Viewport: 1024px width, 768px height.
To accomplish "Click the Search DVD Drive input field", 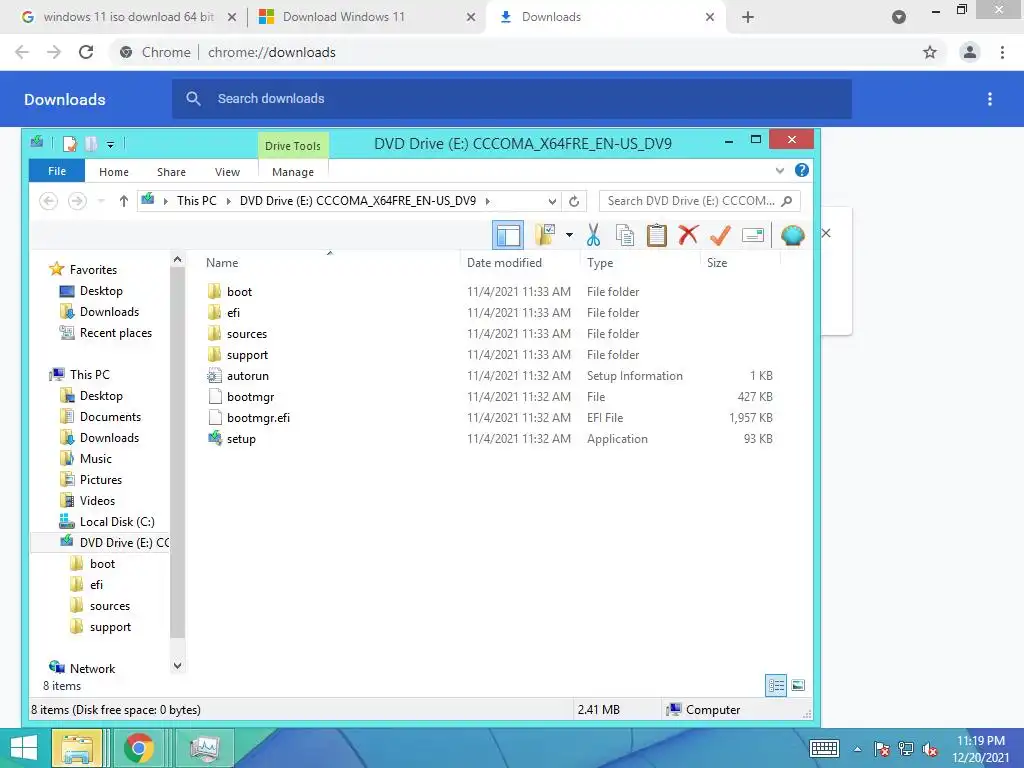I will click(x=699, y=200).
